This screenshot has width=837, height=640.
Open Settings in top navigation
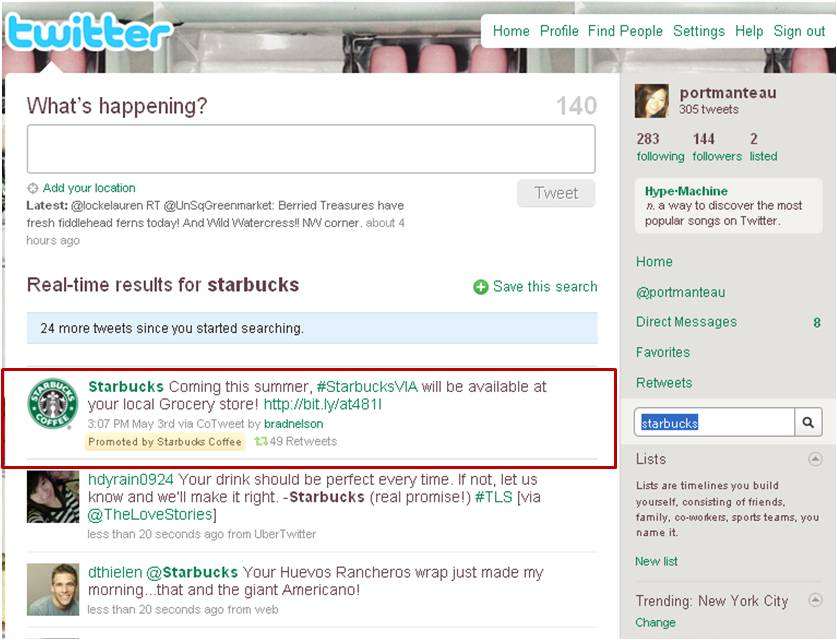tap(699, 31)
